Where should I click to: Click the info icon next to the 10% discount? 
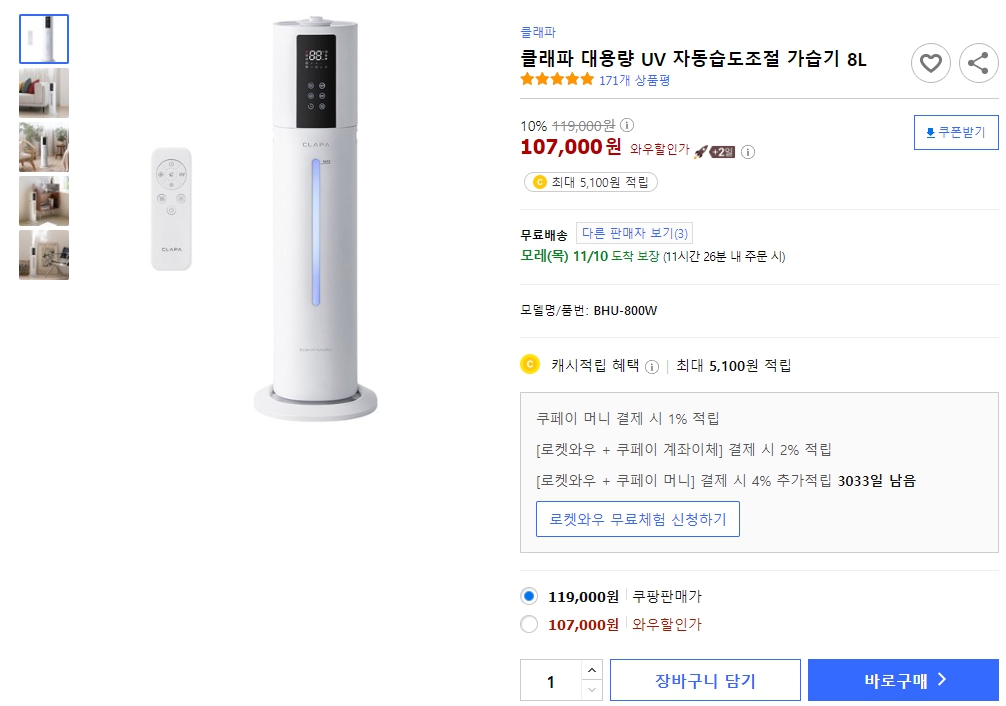pos(625,125)
